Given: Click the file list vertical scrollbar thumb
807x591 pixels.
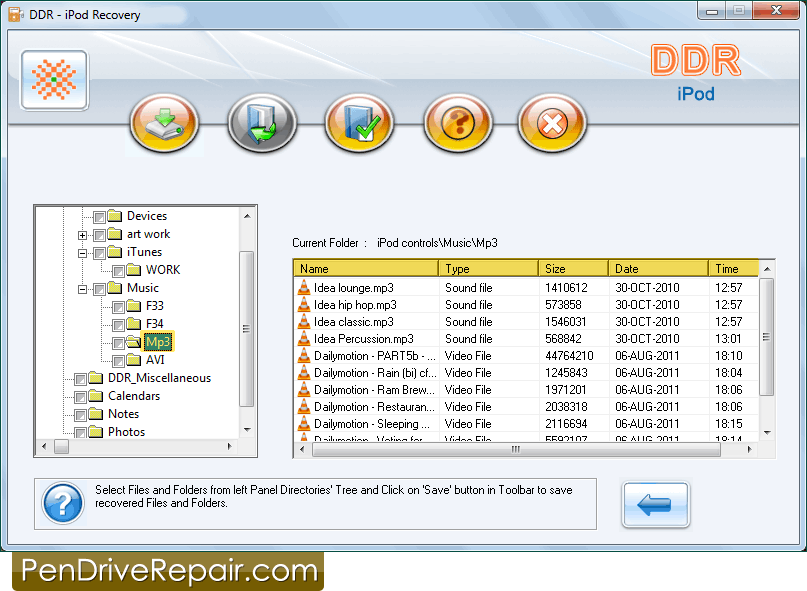Looking at the screenshot, I should coord(767,337).
